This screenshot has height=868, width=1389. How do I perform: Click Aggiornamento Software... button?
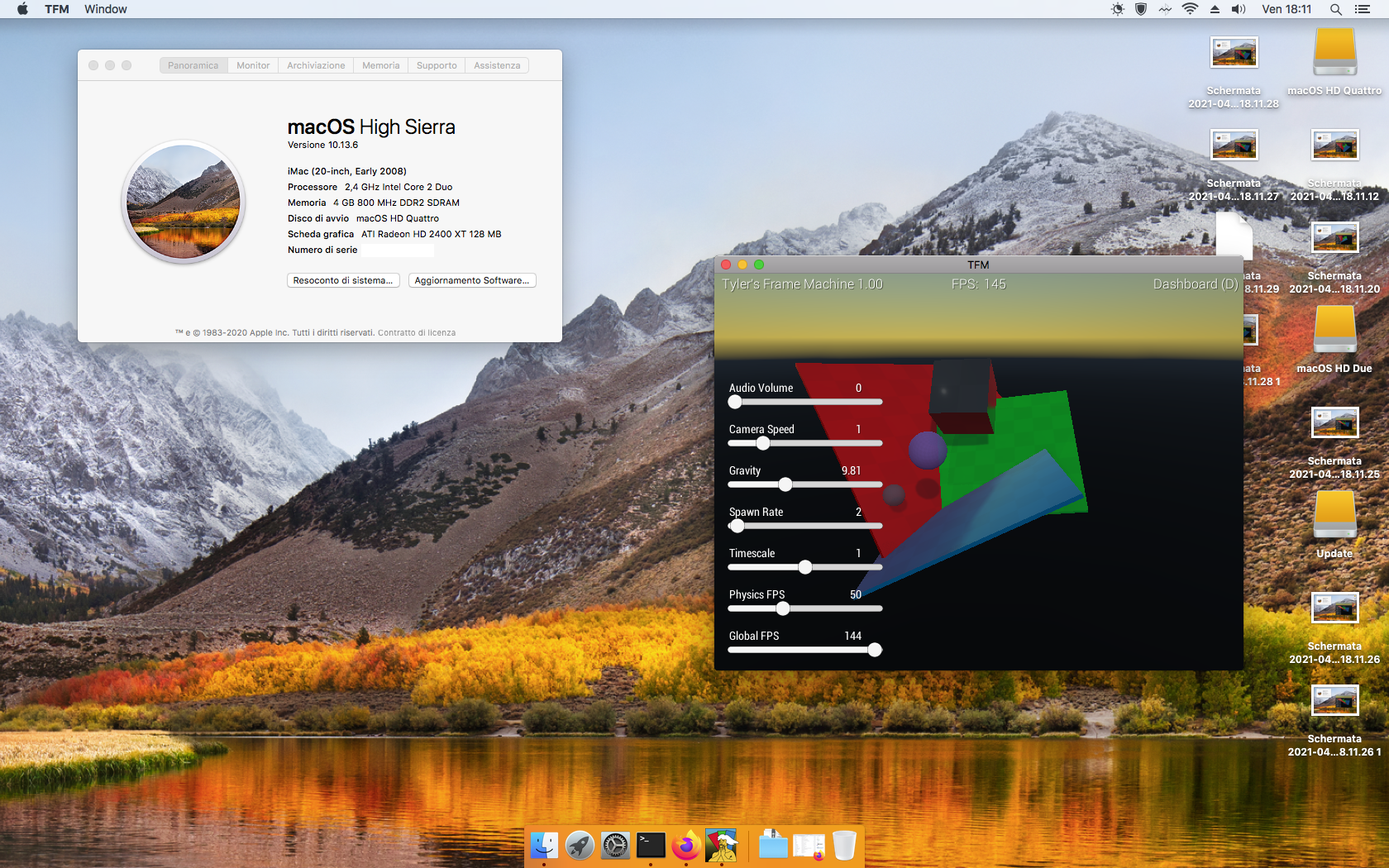pyautogui.click(x=472, y=280)
